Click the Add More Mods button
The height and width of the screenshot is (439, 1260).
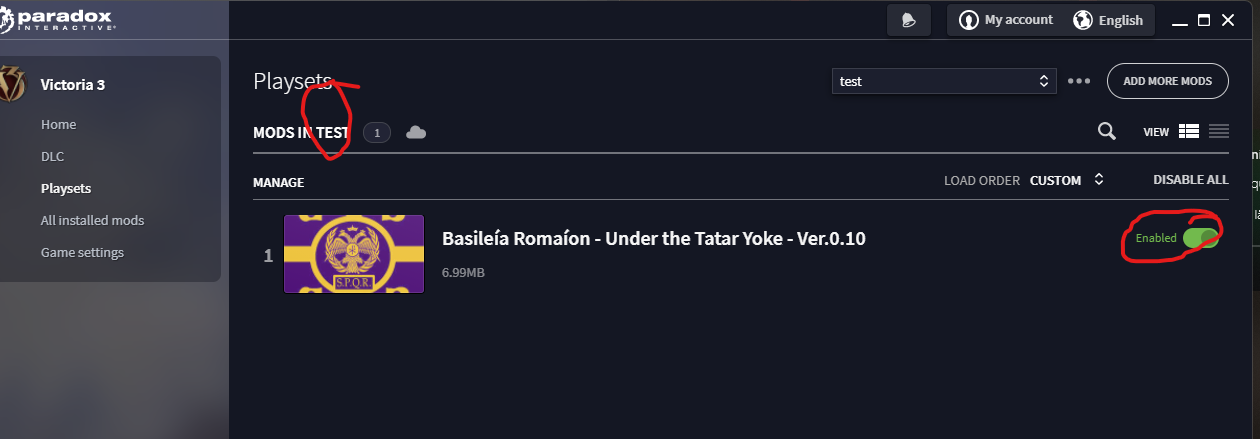1167,81
